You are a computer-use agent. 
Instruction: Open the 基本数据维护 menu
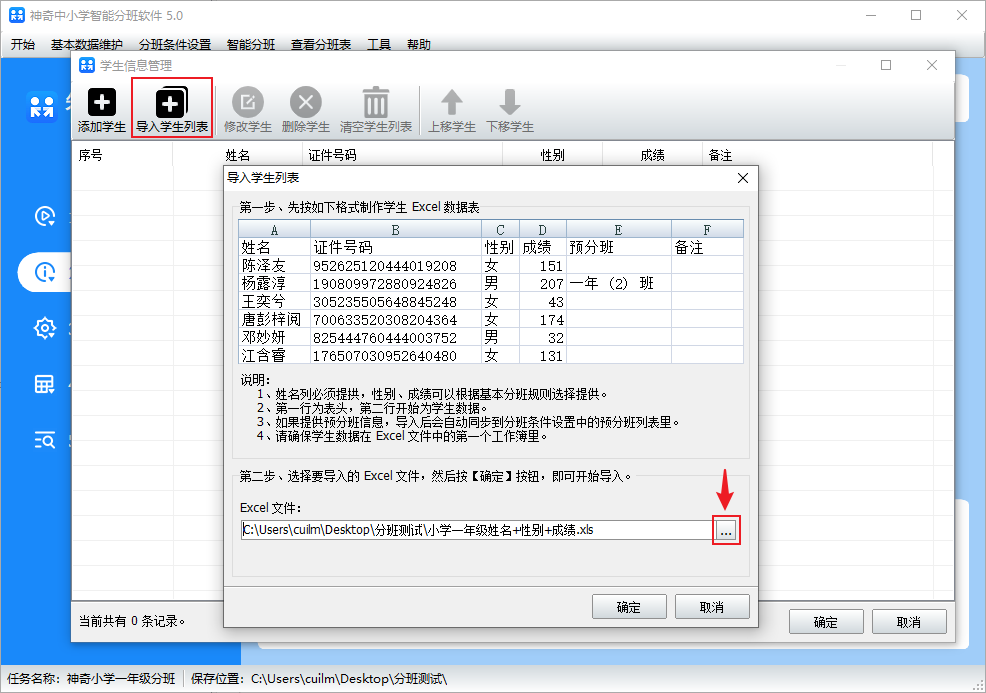(x=86, y=45)
